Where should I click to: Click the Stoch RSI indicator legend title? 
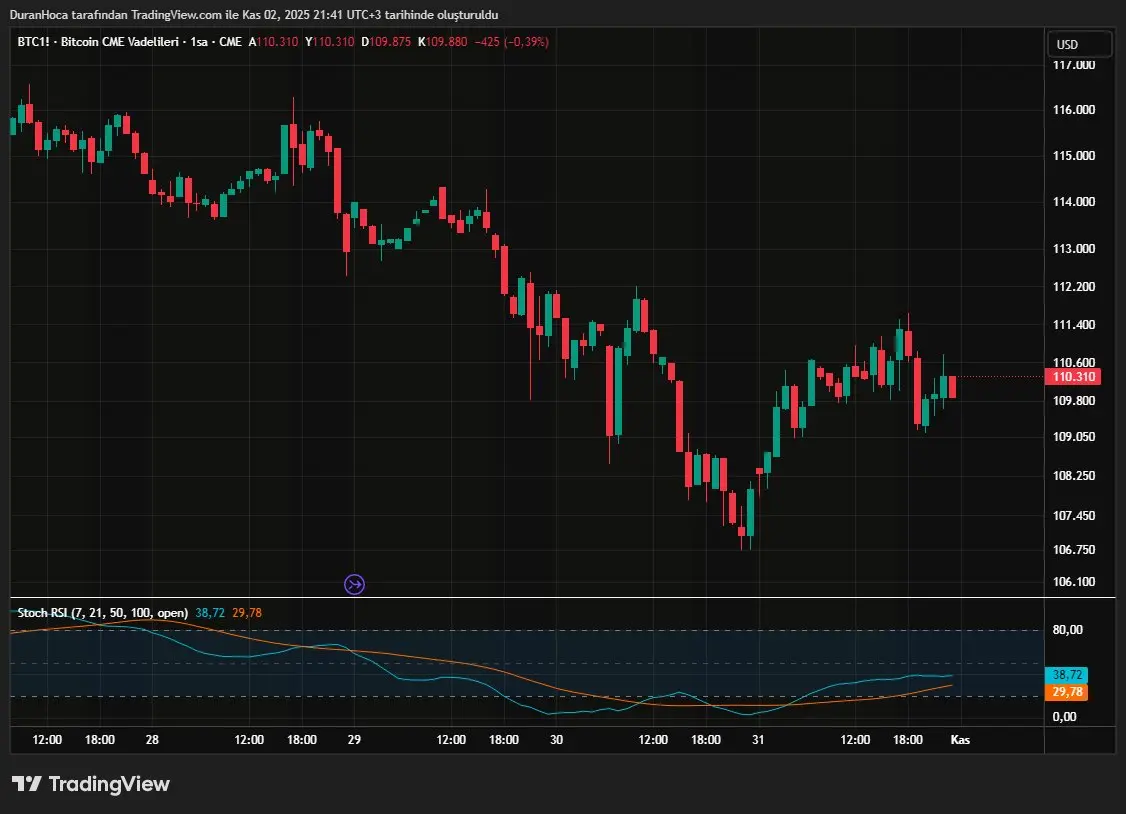tap(103, 612)
